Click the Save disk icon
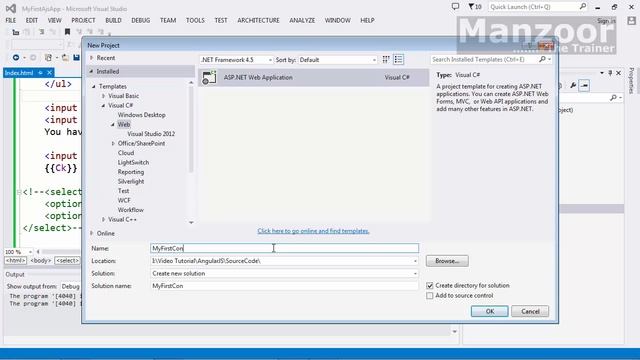The width and height of the screenshot is (640, 360). (x=76, y=58)
